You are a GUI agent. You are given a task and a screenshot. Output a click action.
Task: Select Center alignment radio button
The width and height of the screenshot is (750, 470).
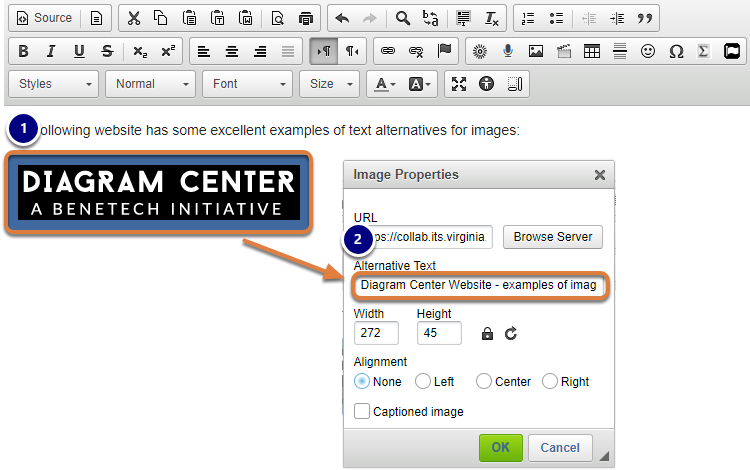[484, 382]
